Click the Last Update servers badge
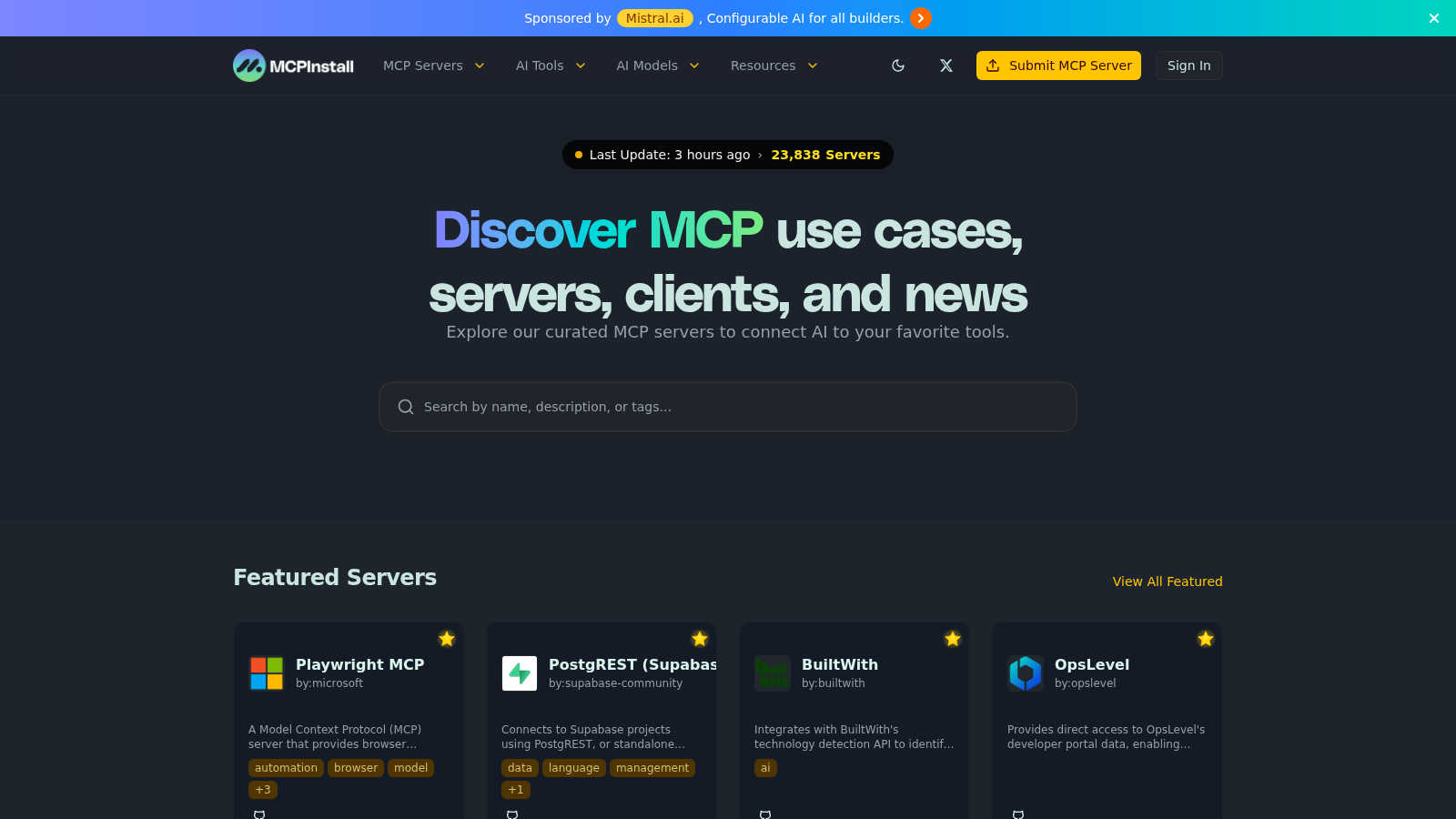Image resolution: width=1456 pixels, height=819 pixels. pos(728,155)
